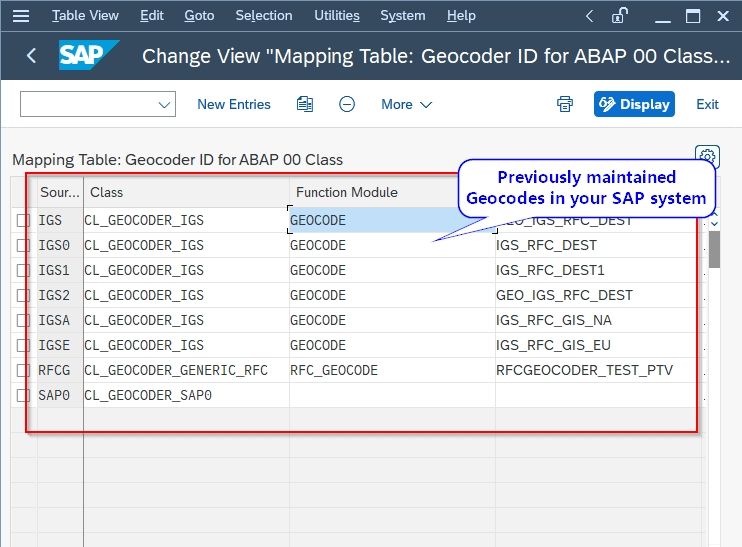
Task: Click the GEOCODE cell in IGSE row
Action: point(392,345)
